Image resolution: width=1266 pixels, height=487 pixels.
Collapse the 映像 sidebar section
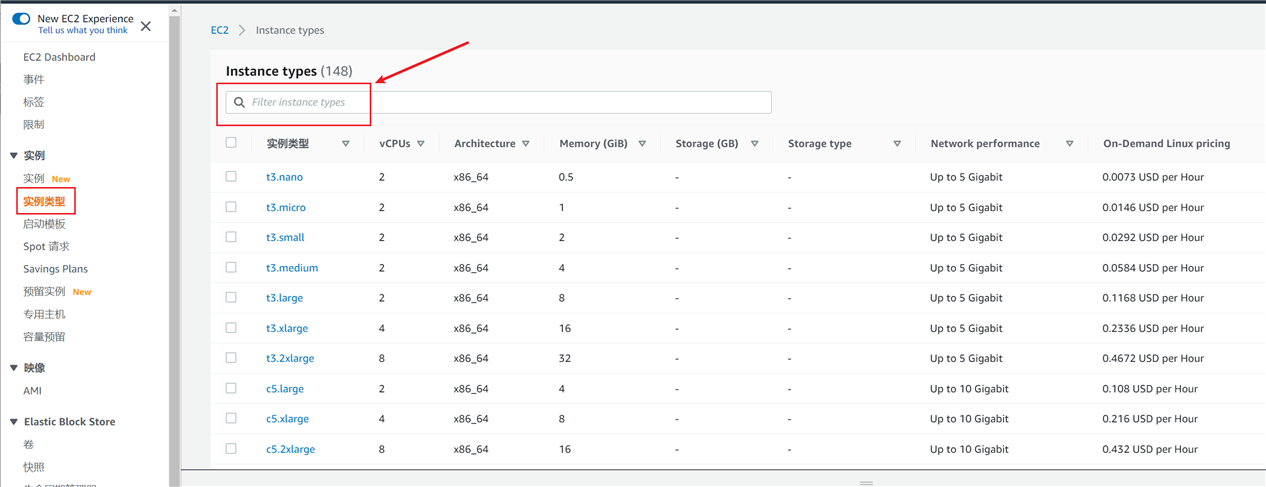(x=14, y=368)
